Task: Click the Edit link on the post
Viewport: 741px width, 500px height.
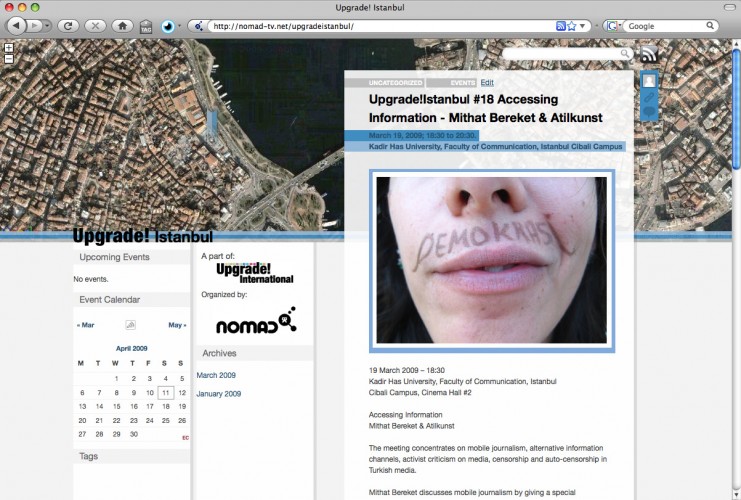Action: (487, 82)
